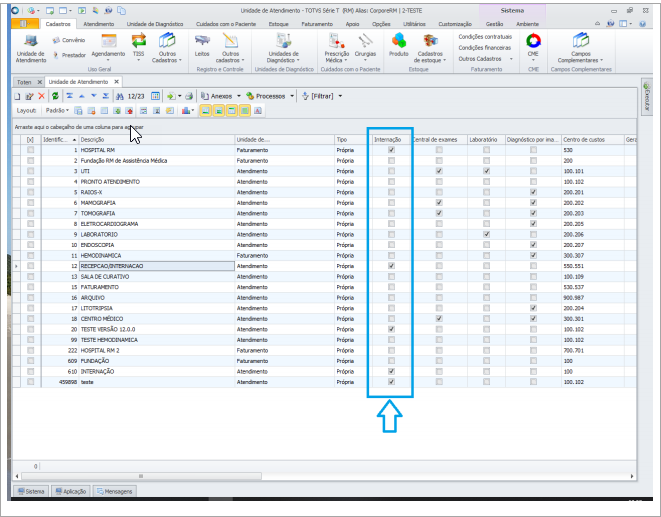
Task: Switch to the Faturamento ribbon tab
Action: coord(317,24)
